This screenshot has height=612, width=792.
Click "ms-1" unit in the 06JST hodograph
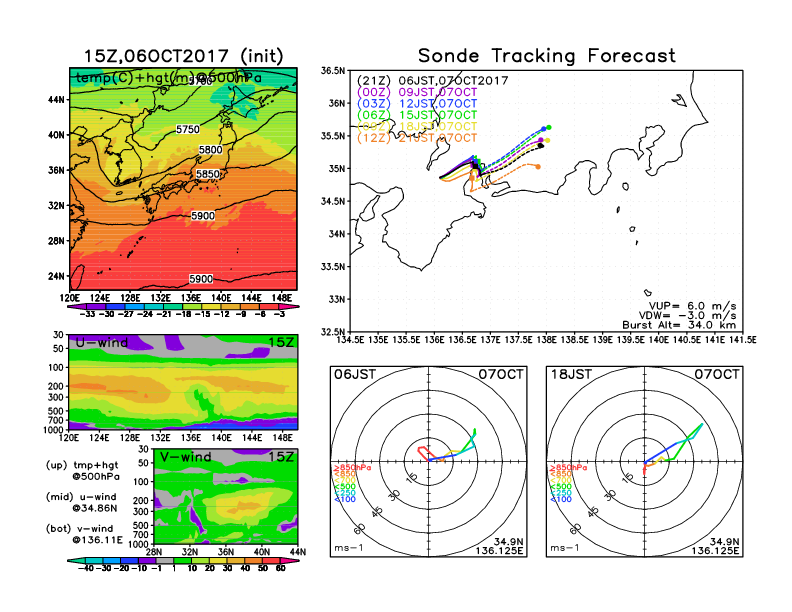click(x=349, y=548)
